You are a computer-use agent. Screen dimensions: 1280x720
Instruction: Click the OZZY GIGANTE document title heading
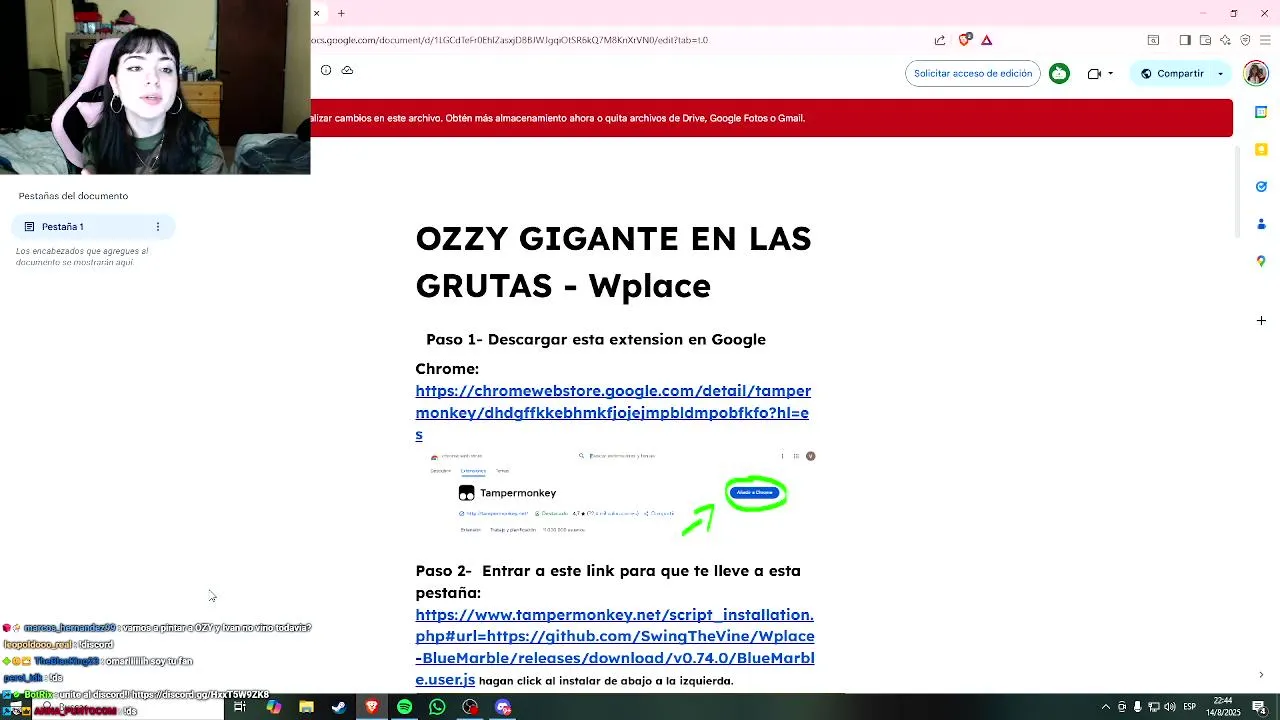(x=613, y=262)
